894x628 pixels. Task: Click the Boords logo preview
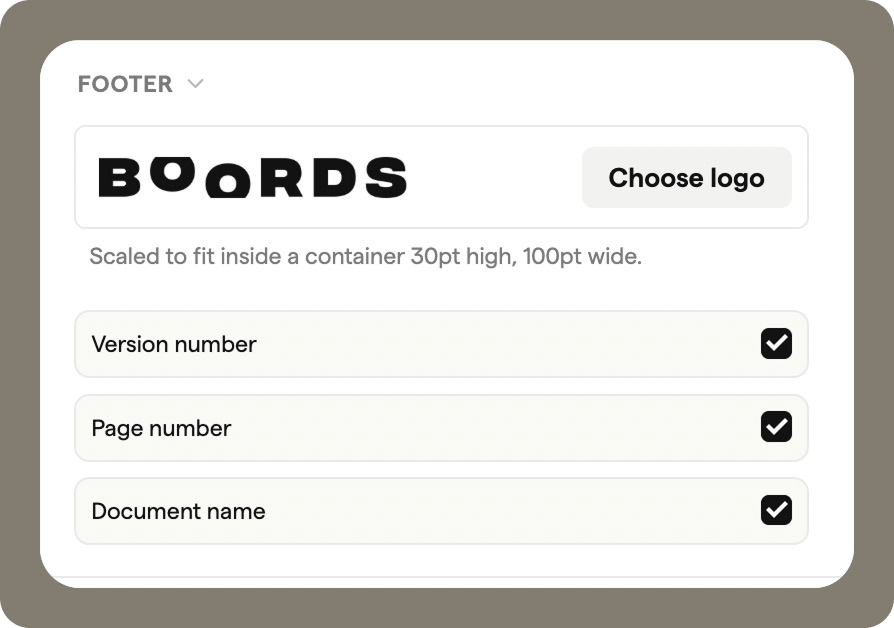(x=252, y=177)
